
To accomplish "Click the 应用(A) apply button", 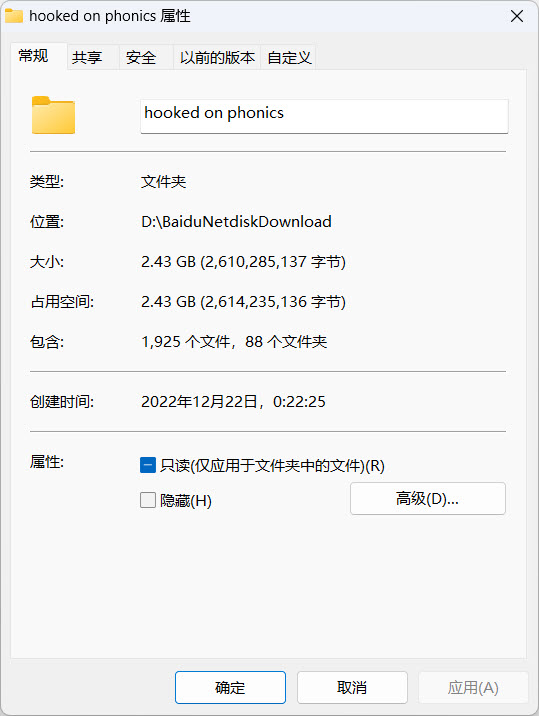I will [473, 687].
